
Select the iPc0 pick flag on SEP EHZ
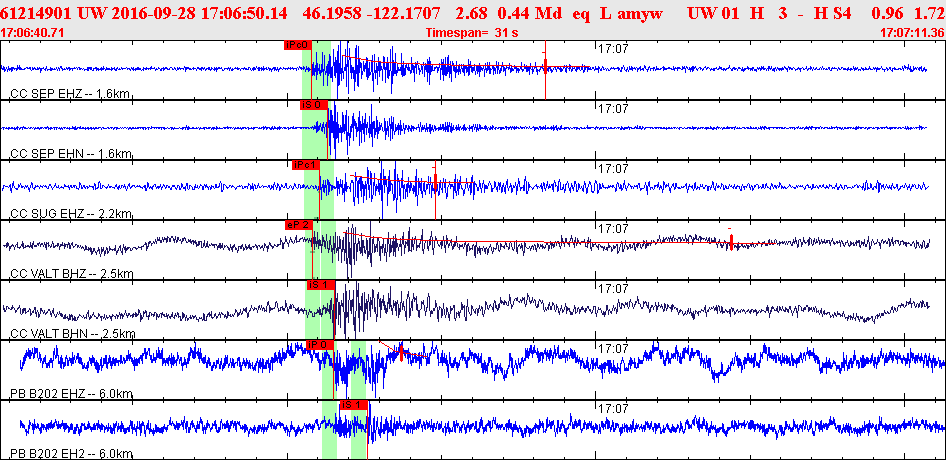(297, 45)
